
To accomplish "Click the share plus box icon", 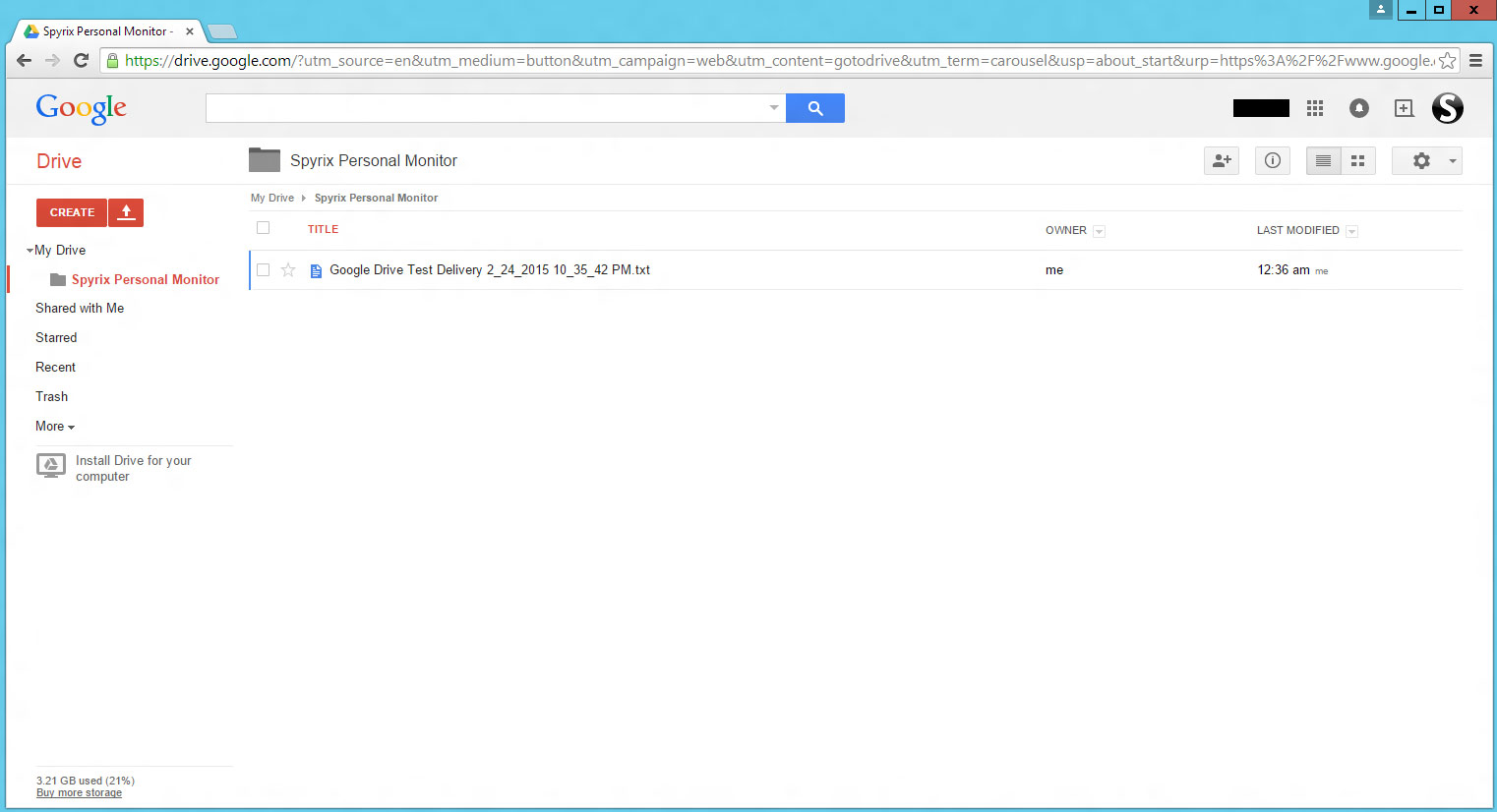I will tap(1405, 108).
